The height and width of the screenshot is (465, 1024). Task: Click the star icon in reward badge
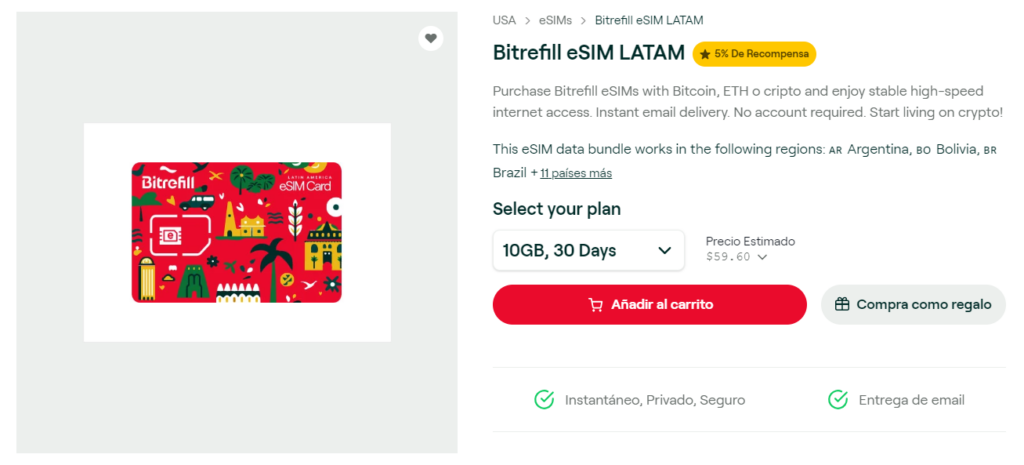705,54
